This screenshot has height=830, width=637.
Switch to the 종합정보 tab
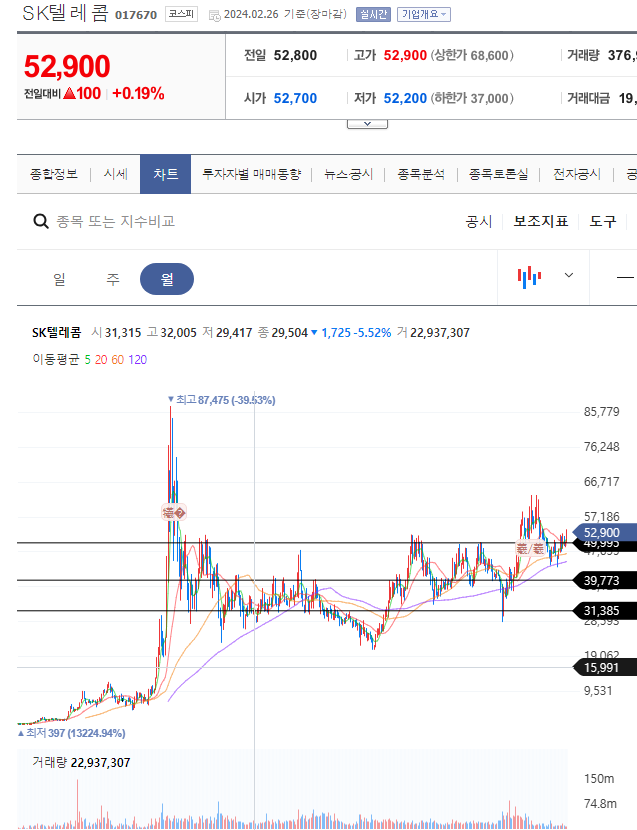coord(54,174)
